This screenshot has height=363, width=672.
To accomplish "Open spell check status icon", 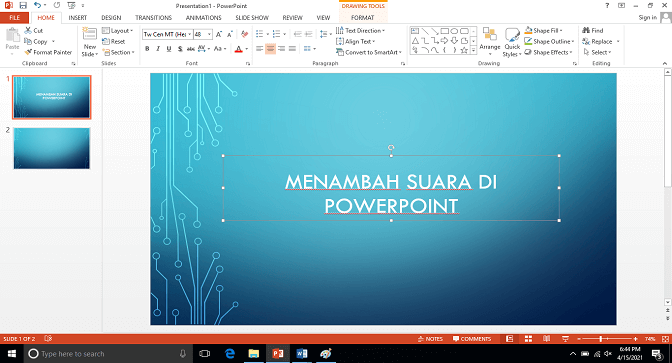I will coord(48,339).
